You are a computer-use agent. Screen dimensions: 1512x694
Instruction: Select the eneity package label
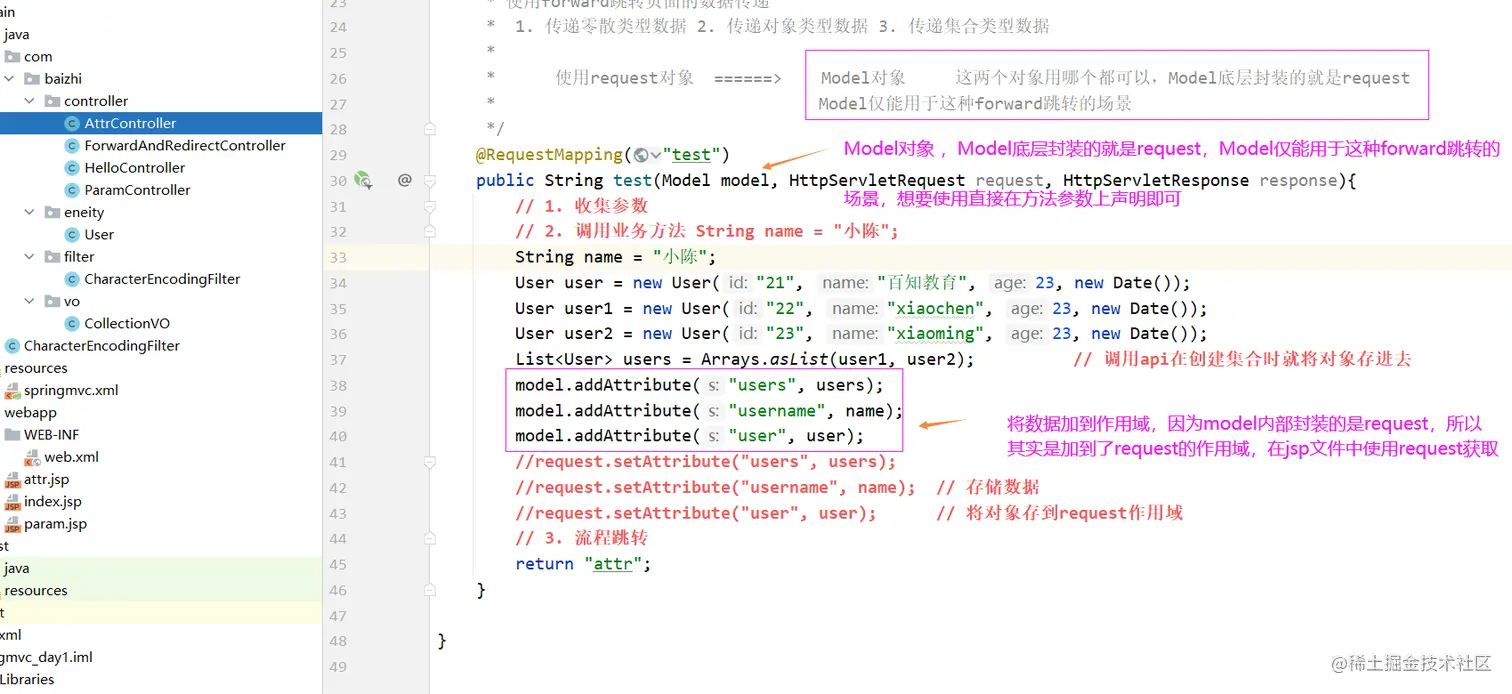pyautogui.click(x=84, y=212)
